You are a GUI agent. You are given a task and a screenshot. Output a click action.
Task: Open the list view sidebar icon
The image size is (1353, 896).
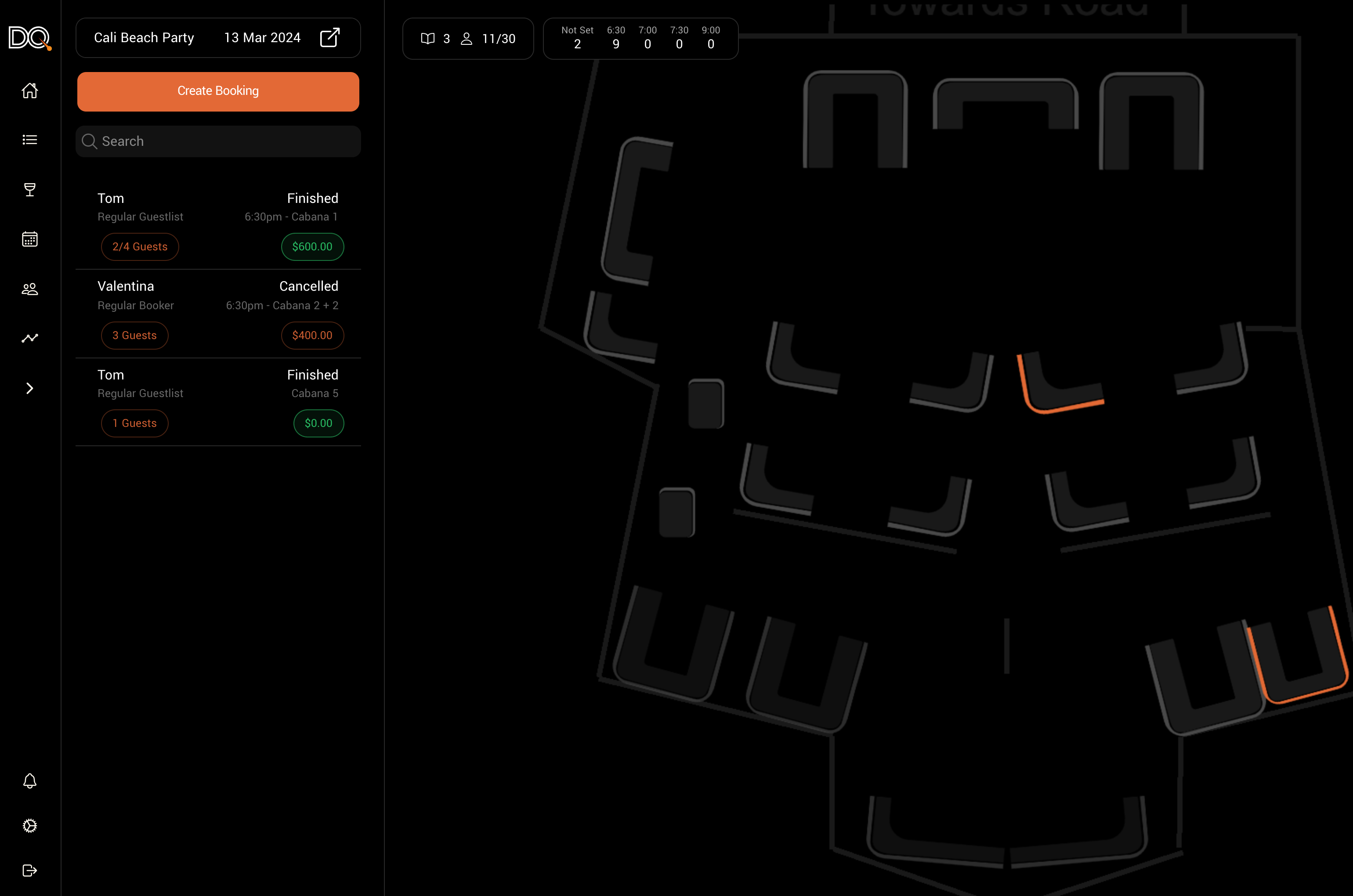(x=30, y=140)
